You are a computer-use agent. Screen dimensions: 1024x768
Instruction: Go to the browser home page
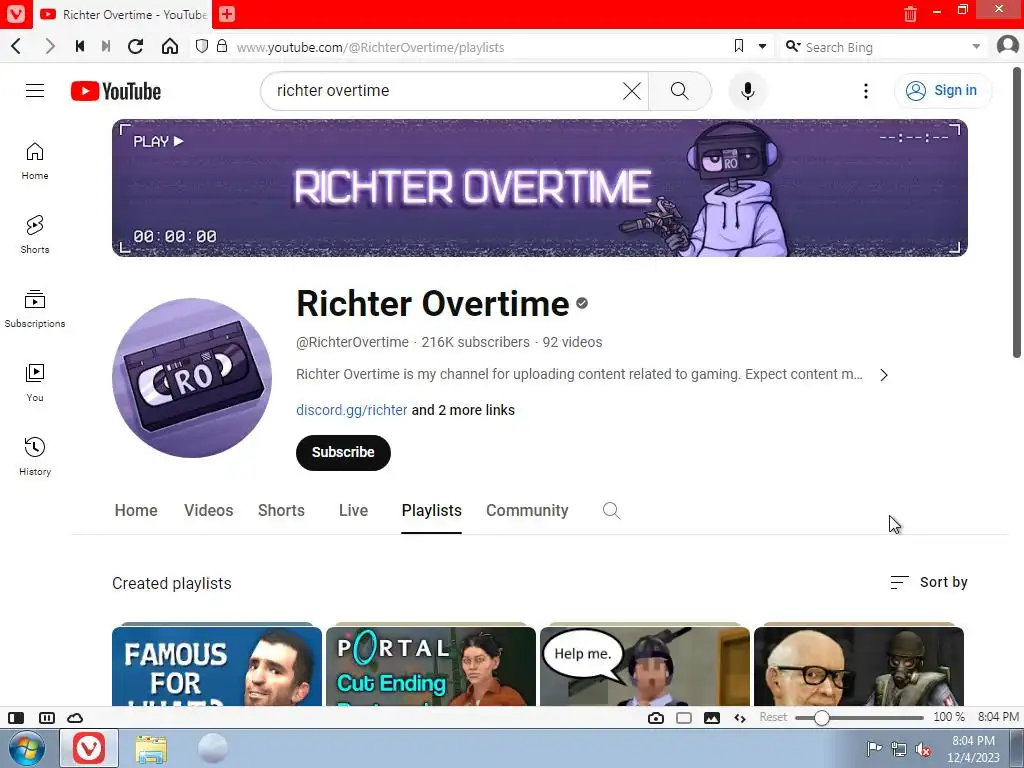tap(170, 46)
